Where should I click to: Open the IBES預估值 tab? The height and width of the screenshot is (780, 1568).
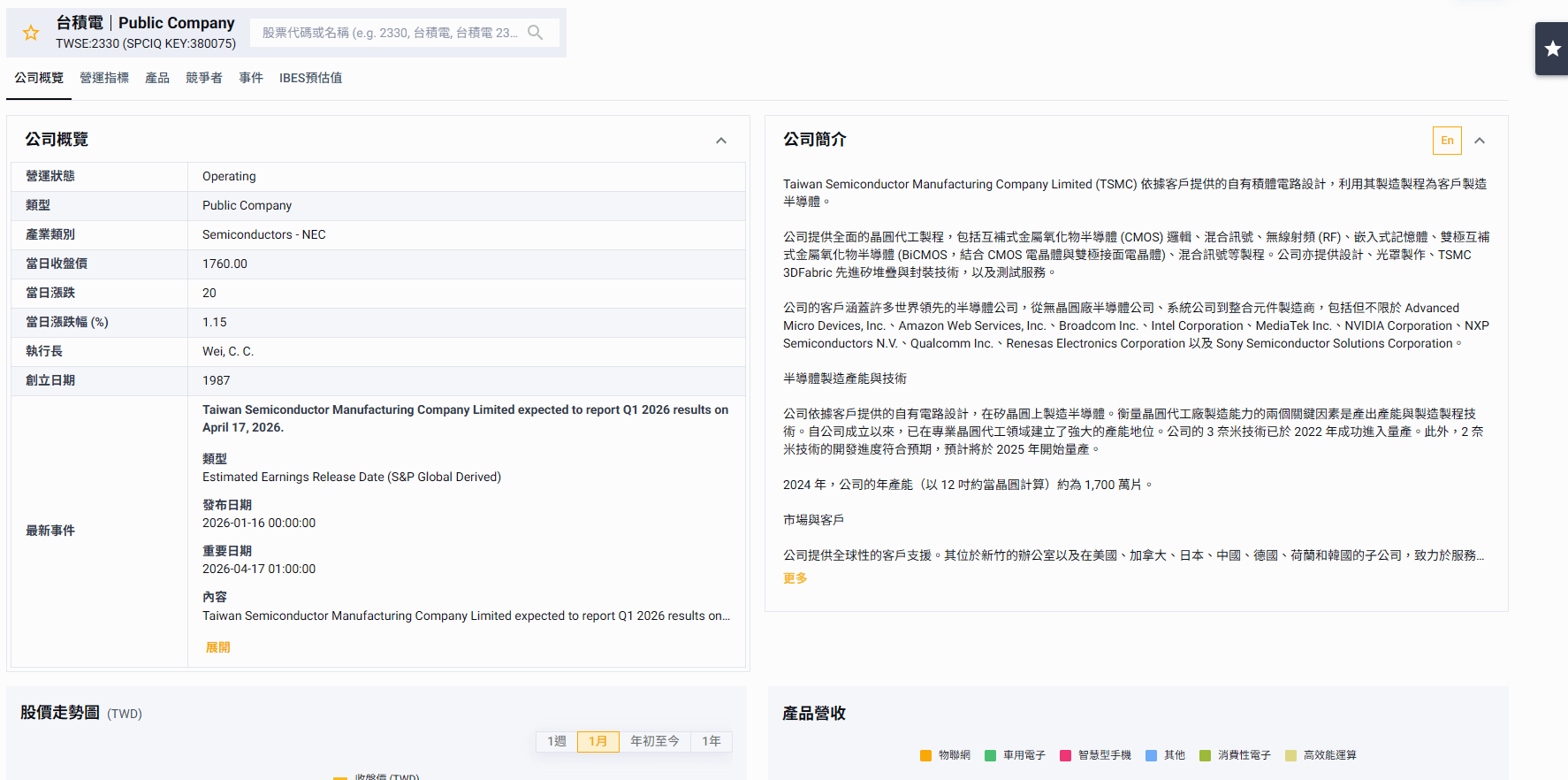coord(310,78)
